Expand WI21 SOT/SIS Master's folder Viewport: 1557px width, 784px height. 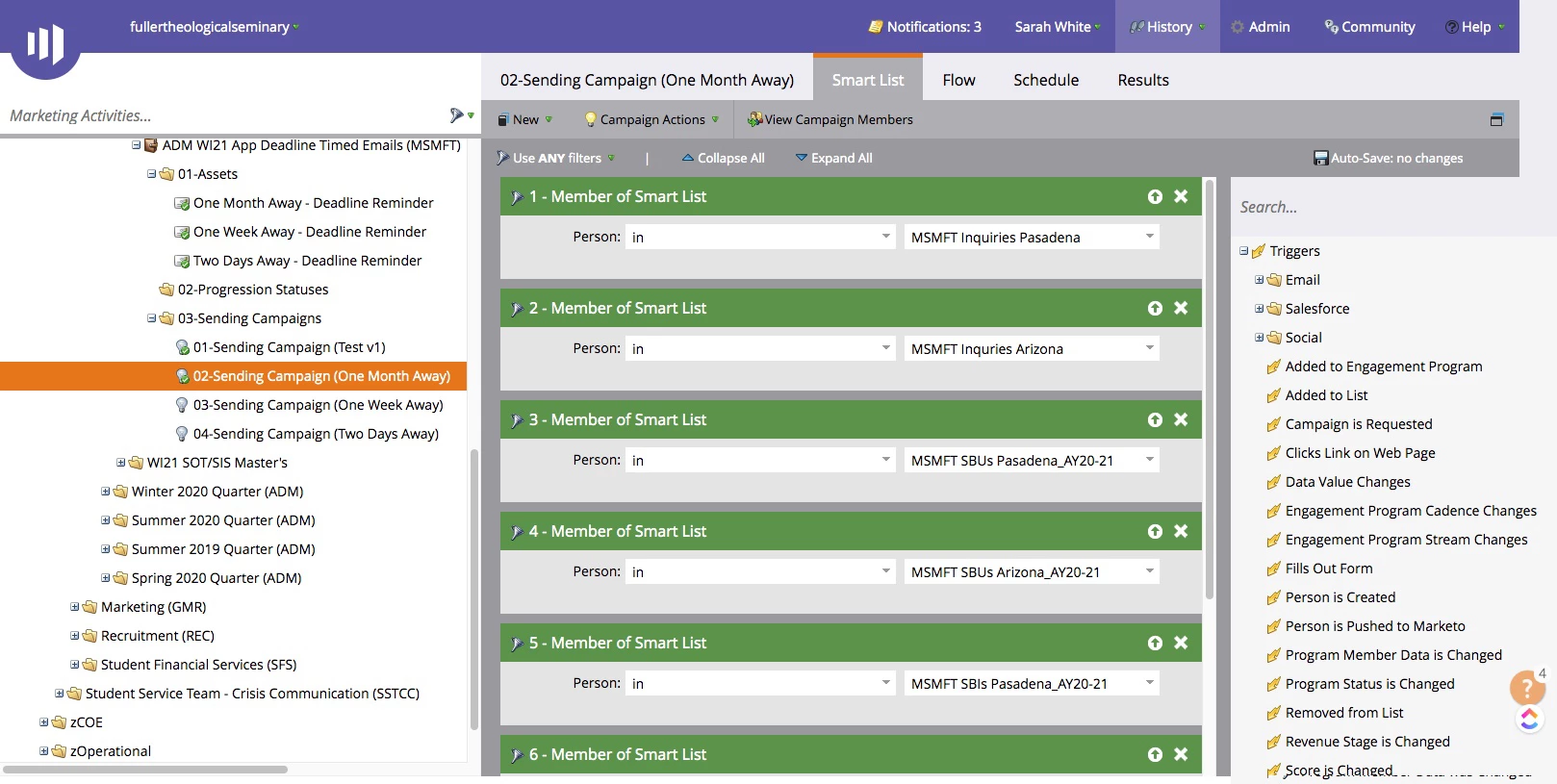click(x=120, y=463)
